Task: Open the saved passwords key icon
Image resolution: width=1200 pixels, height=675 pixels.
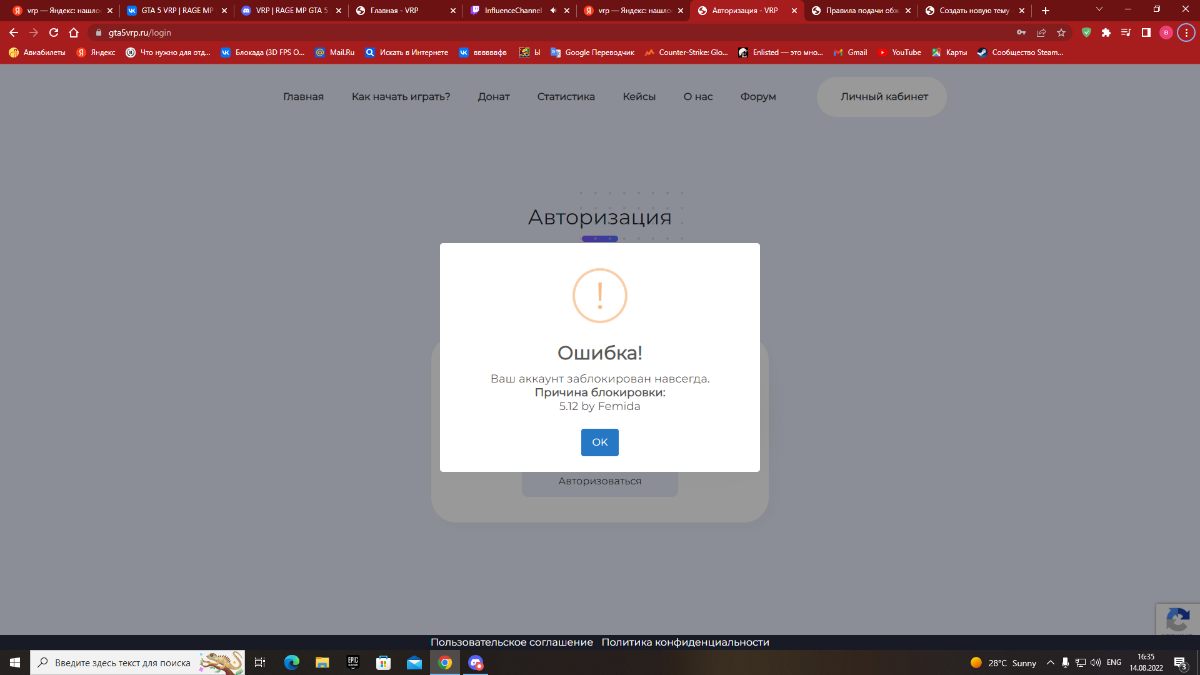Action: tap(1022, 32)
